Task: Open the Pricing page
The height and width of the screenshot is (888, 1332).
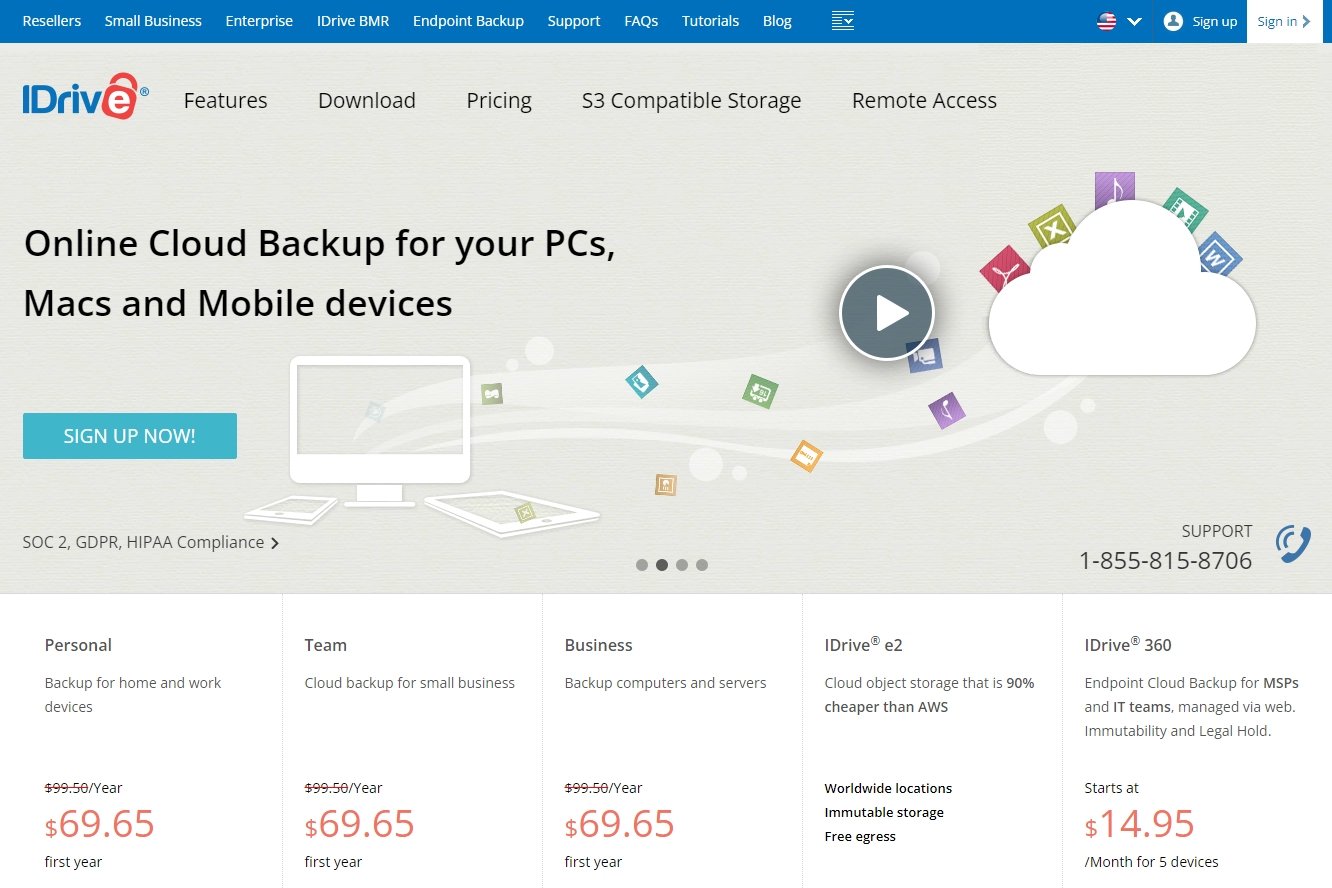Action: click(499, 101)
